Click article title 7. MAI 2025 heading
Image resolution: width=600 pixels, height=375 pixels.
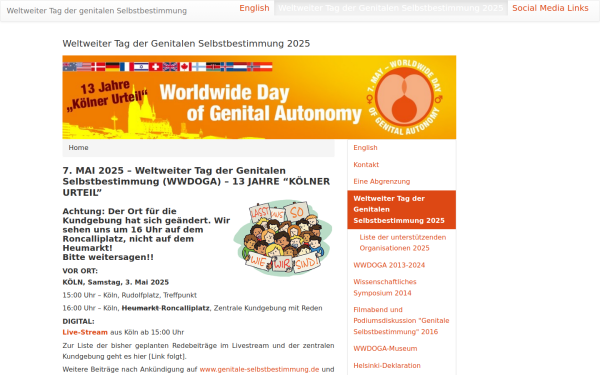click(196, 181)
